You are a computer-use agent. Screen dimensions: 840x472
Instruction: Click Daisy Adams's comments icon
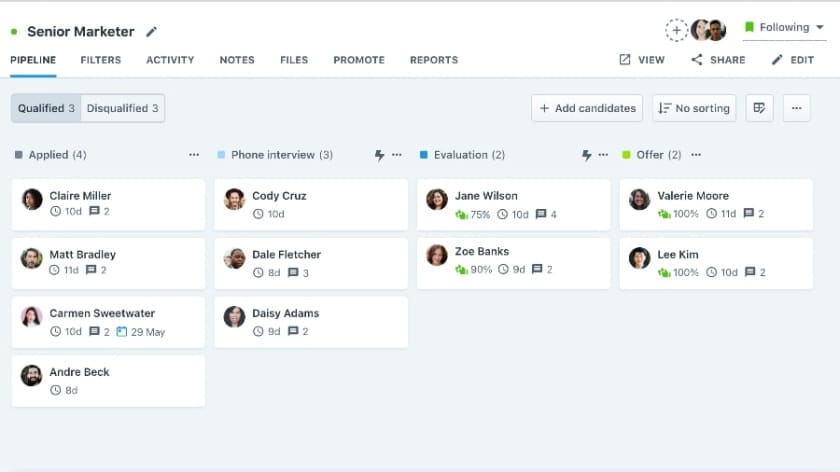coord(292,331)
